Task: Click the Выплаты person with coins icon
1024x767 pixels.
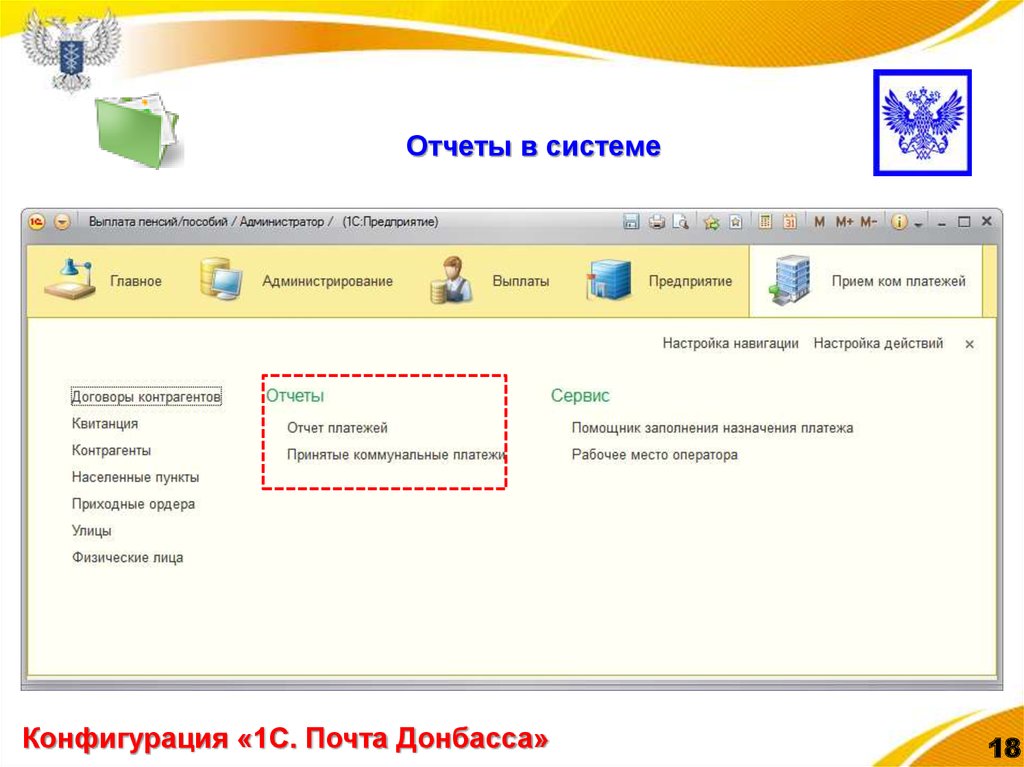Action: pos(451,280)
